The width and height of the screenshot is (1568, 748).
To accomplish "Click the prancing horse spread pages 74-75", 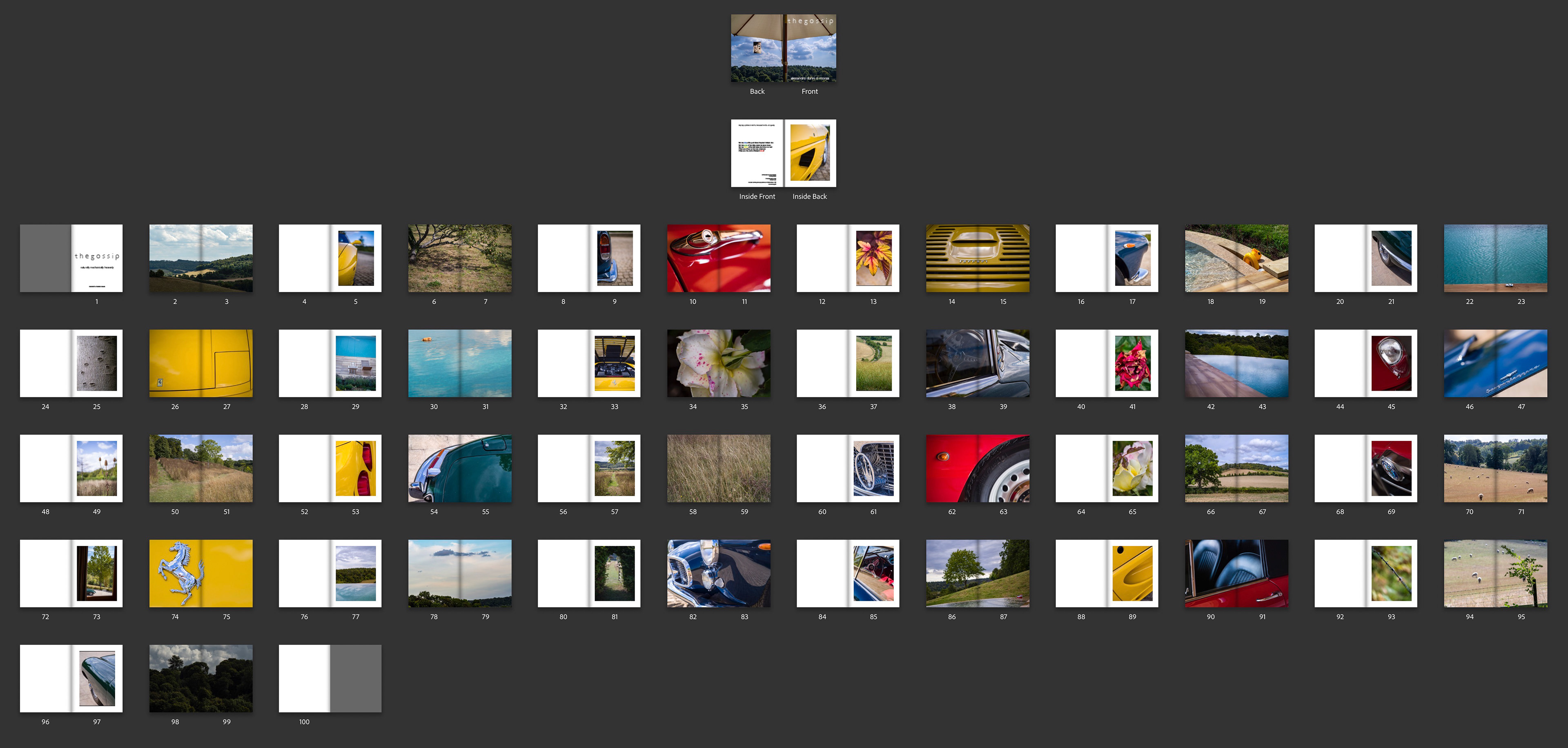I will [x=201, y=573].
